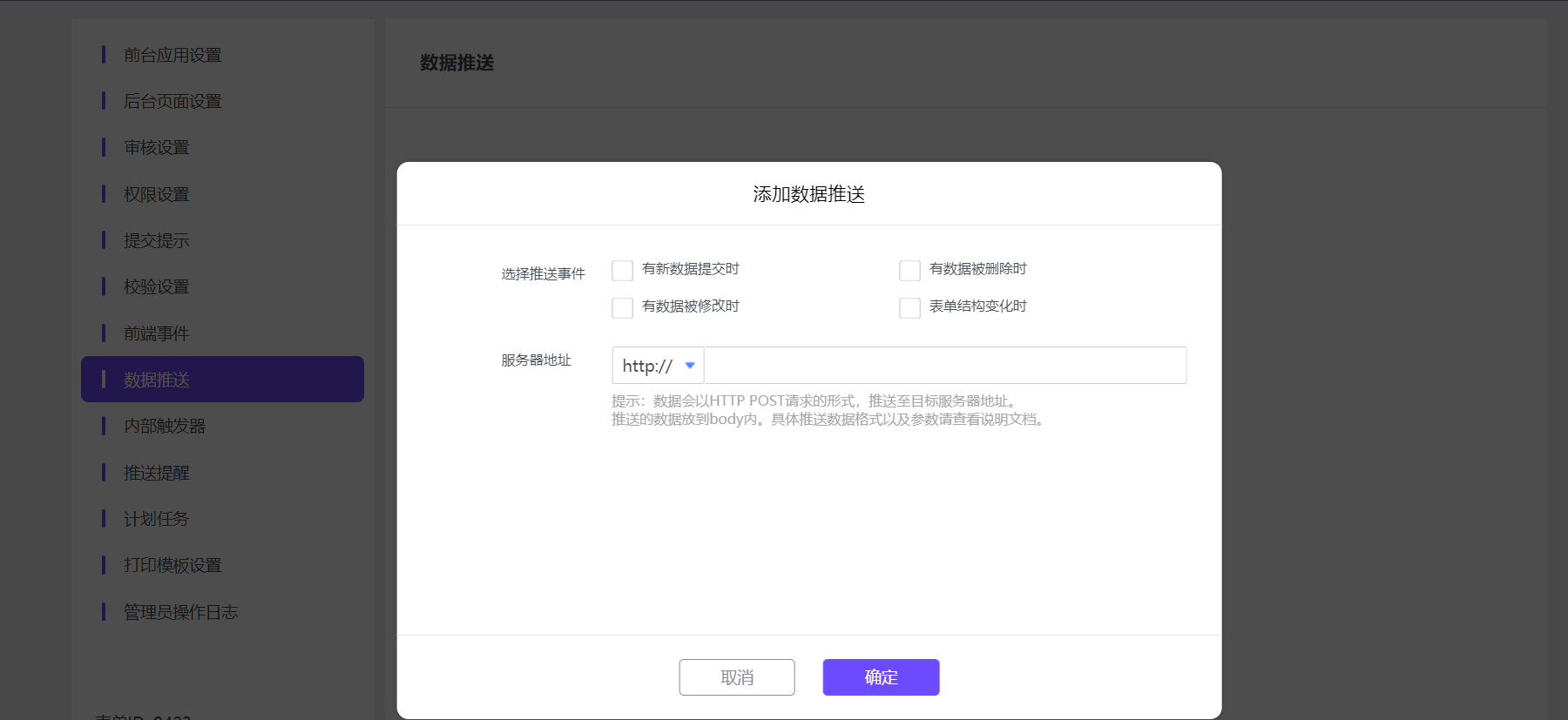Open 校验设置 sidebar menu item
This screenshot has height=720, width=1568.
[x=157, y=287]
